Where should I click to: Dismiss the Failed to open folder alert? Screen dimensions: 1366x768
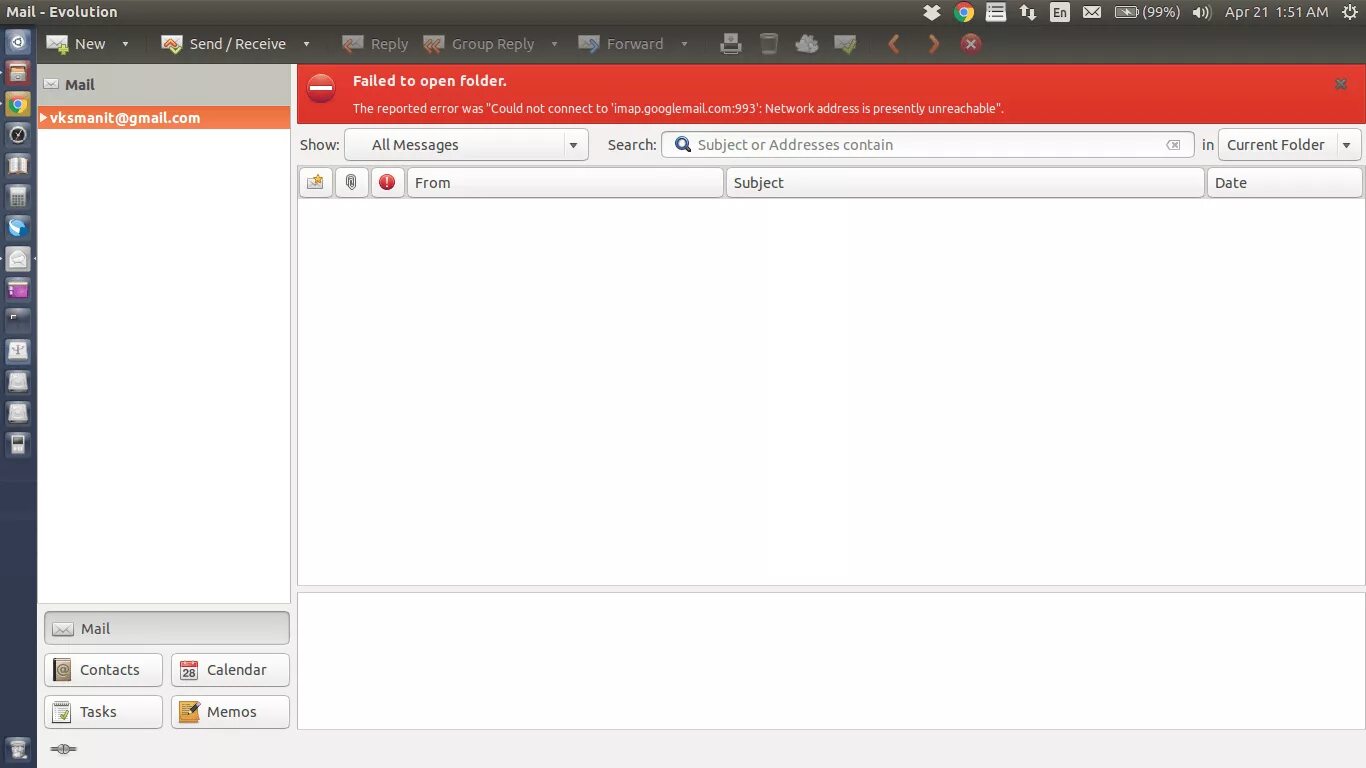[1341, 84]
